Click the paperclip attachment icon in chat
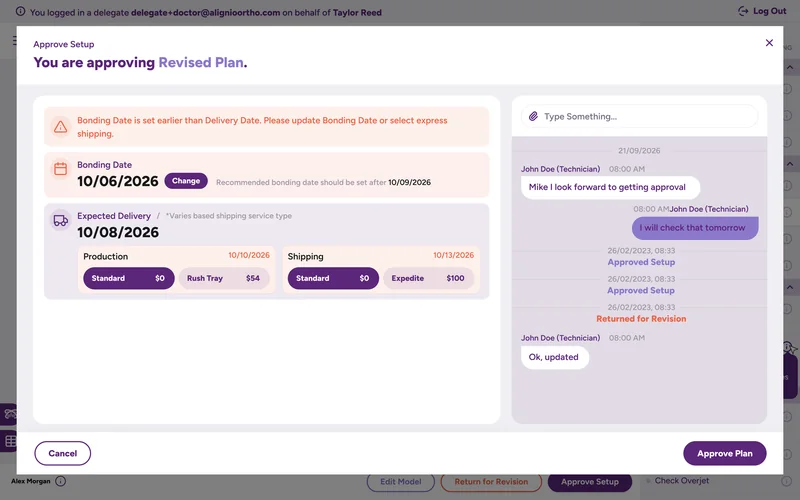Screen dimensions: 800x500 533,116
